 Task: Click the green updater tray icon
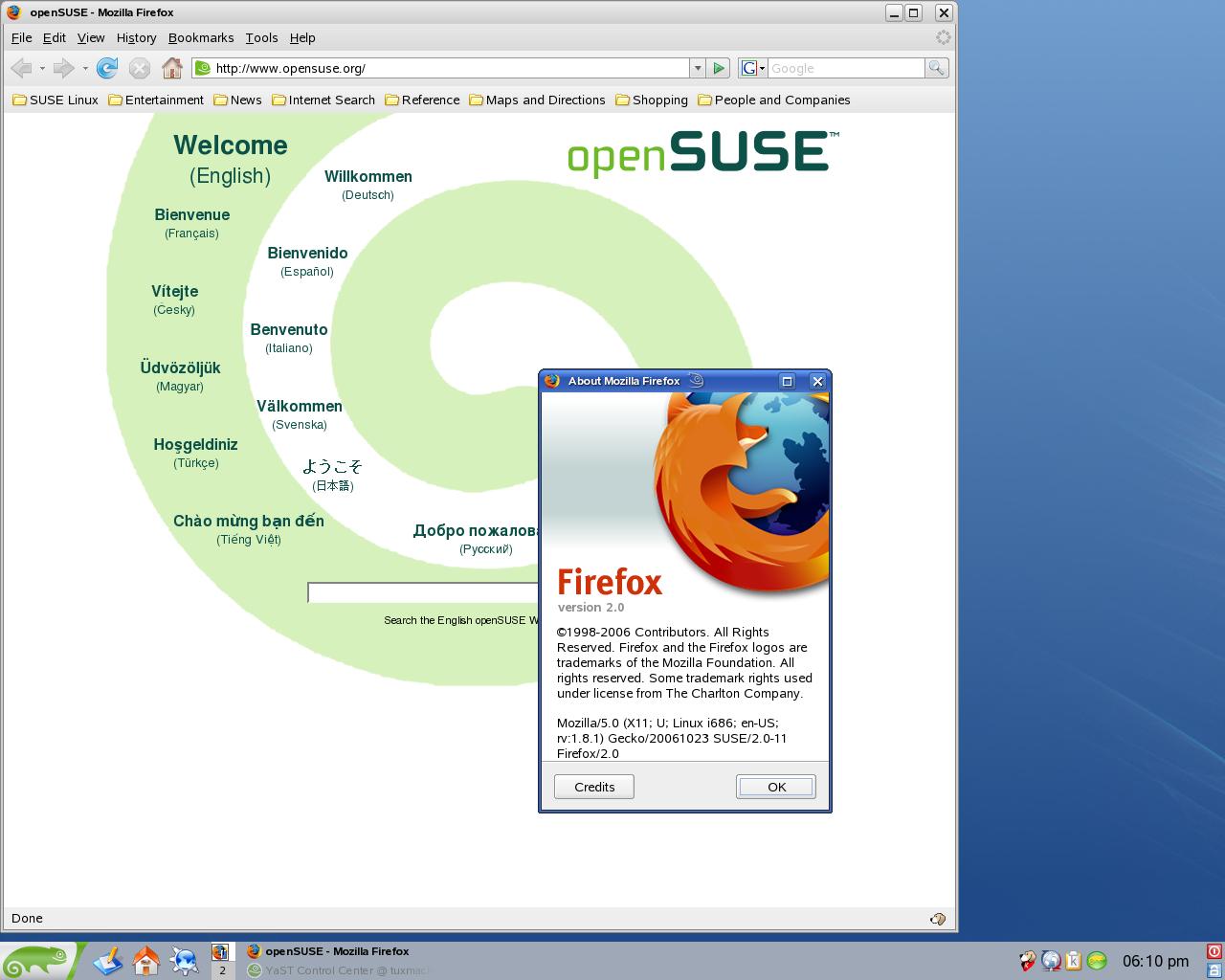[1097, 961]
